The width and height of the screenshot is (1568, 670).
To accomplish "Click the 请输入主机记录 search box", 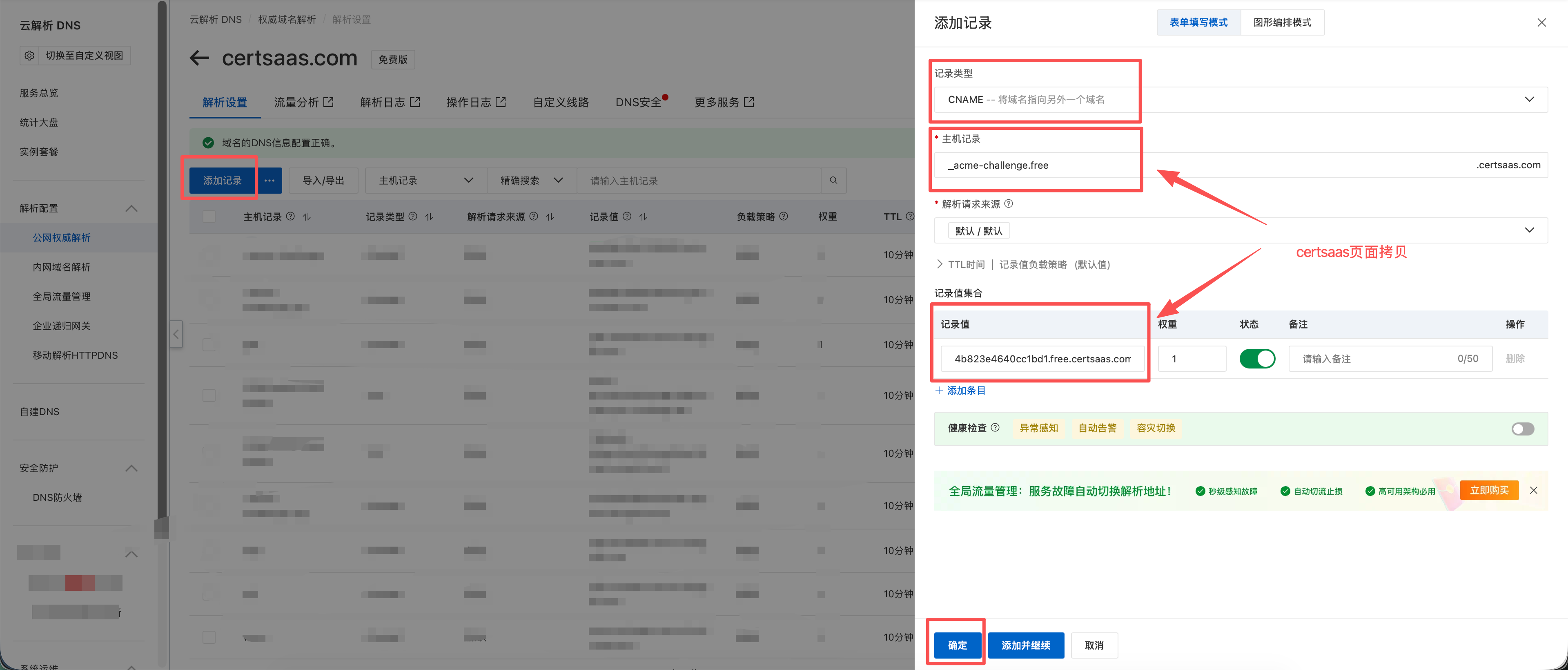I will [699, 180].
